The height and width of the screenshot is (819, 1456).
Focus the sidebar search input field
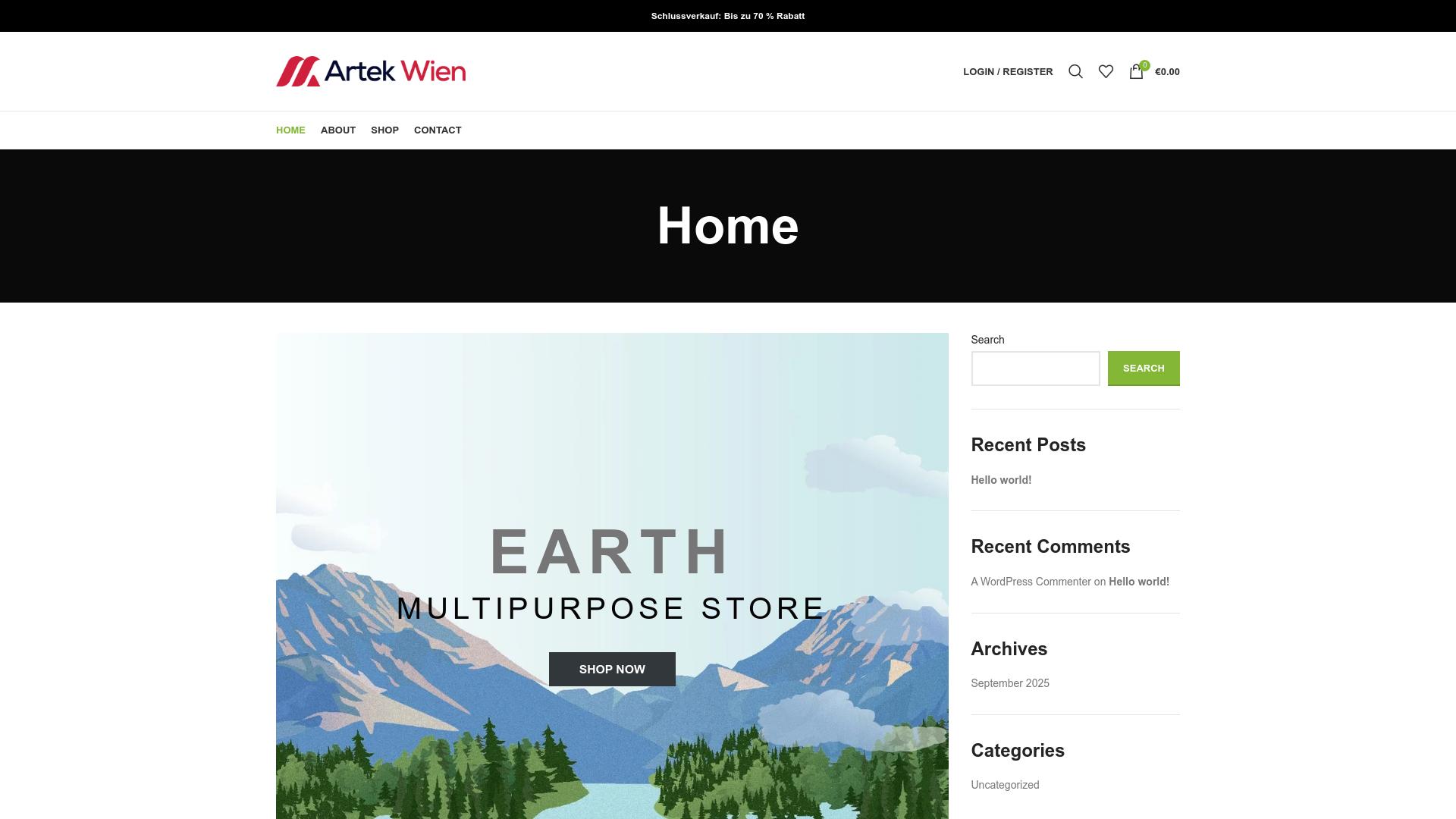(1035, 369)
